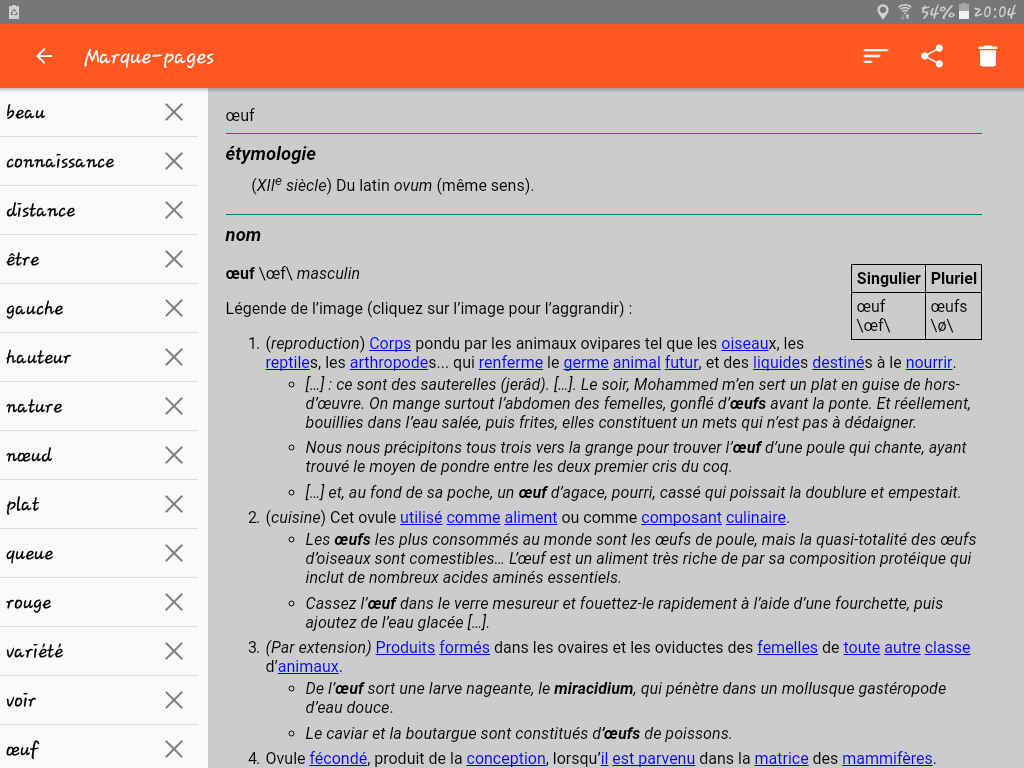1024x768 pixels.
Task: Tap the location icon in status bar
Action: pyautogui.click(x=882, y=12)
